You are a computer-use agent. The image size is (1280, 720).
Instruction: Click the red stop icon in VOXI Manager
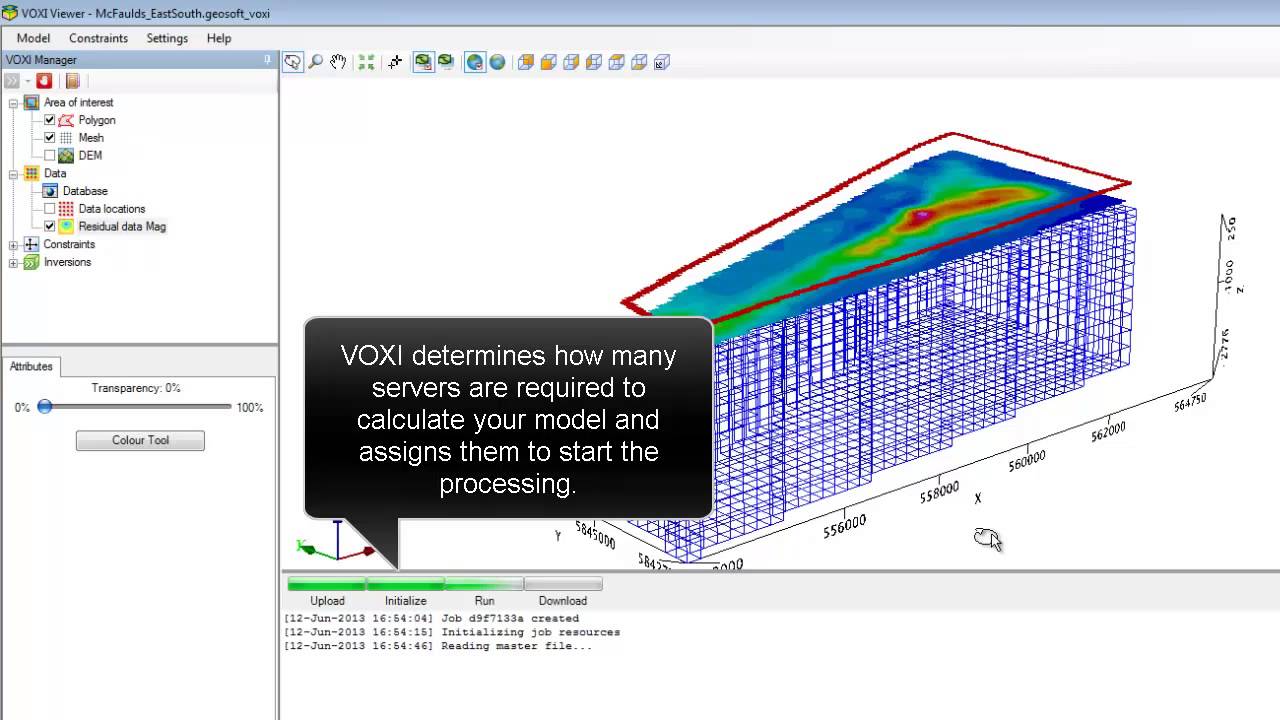point(44,81)
